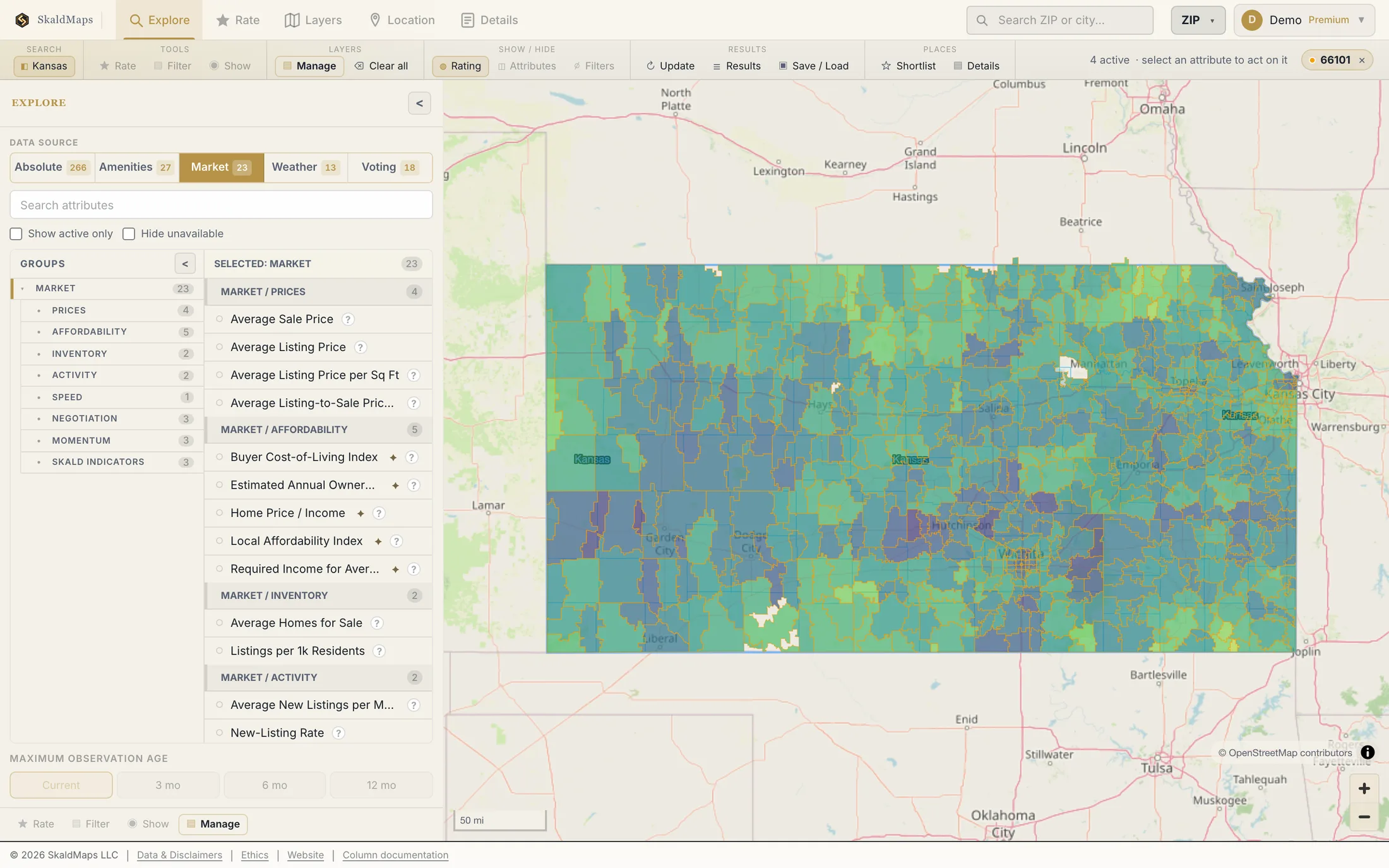Open help for Average Sale Price

[x=348, y=319]
